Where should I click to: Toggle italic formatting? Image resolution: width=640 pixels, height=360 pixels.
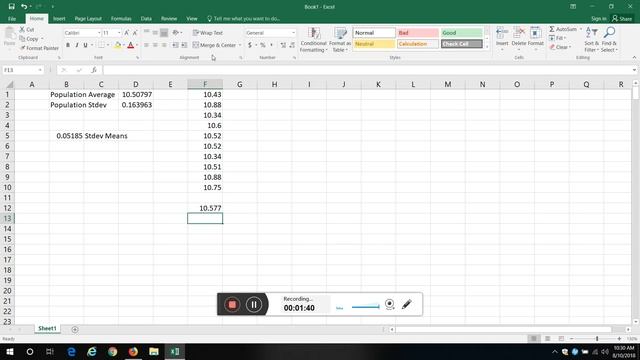tap(76, 45)
